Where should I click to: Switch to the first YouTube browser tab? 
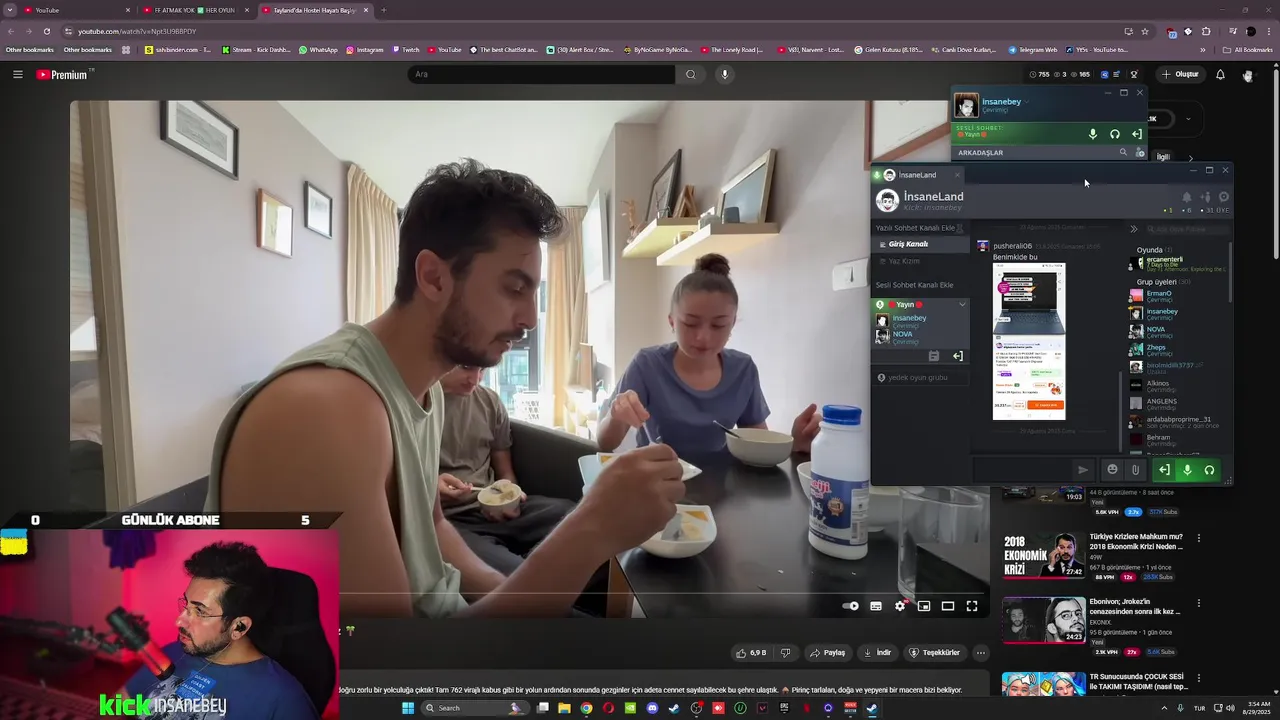click(75, 10)
